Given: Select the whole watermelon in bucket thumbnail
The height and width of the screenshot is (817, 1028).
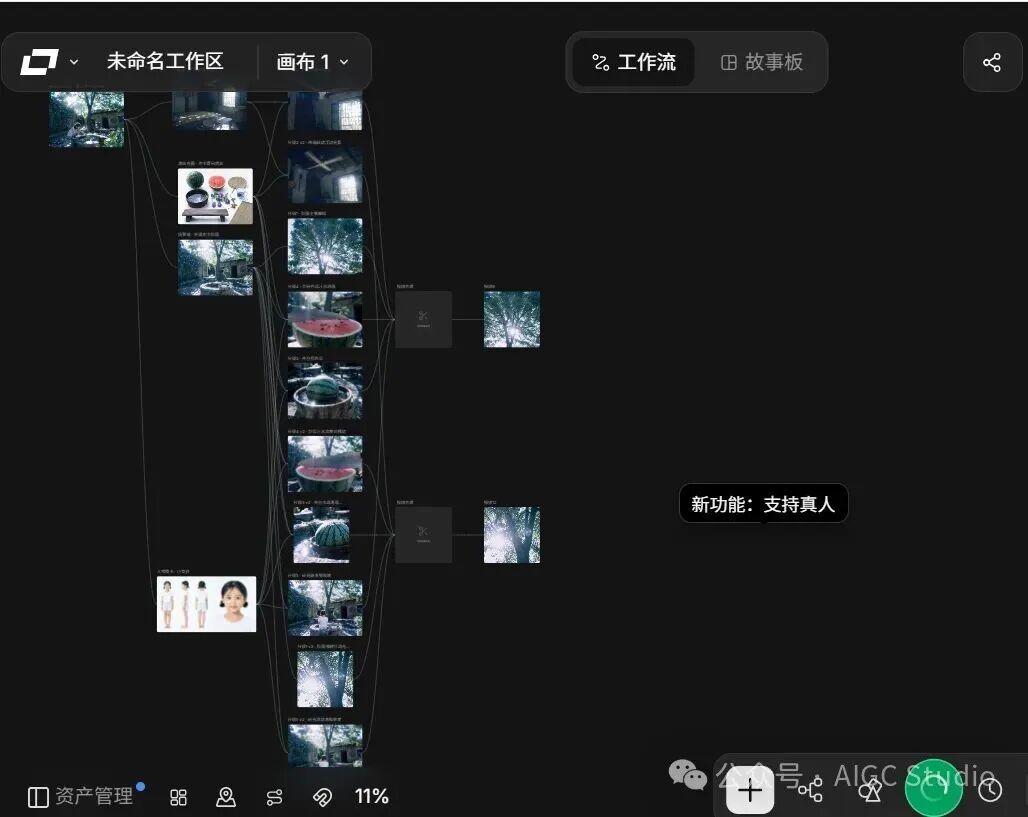Looking at the screenshot, I should [x=325, y=391].
